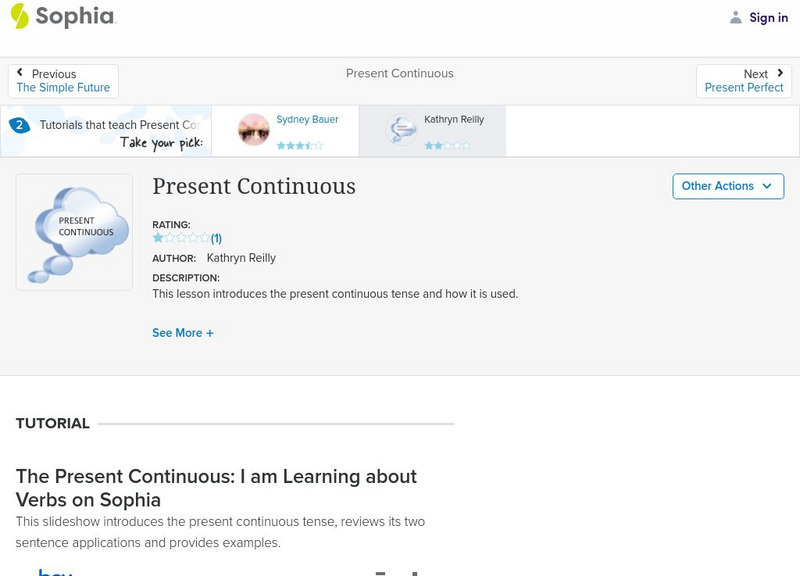Go to the Present Perfect lesson
This screenshot has height=576, width=800.
pyautogui.click(x=744, y=88)
